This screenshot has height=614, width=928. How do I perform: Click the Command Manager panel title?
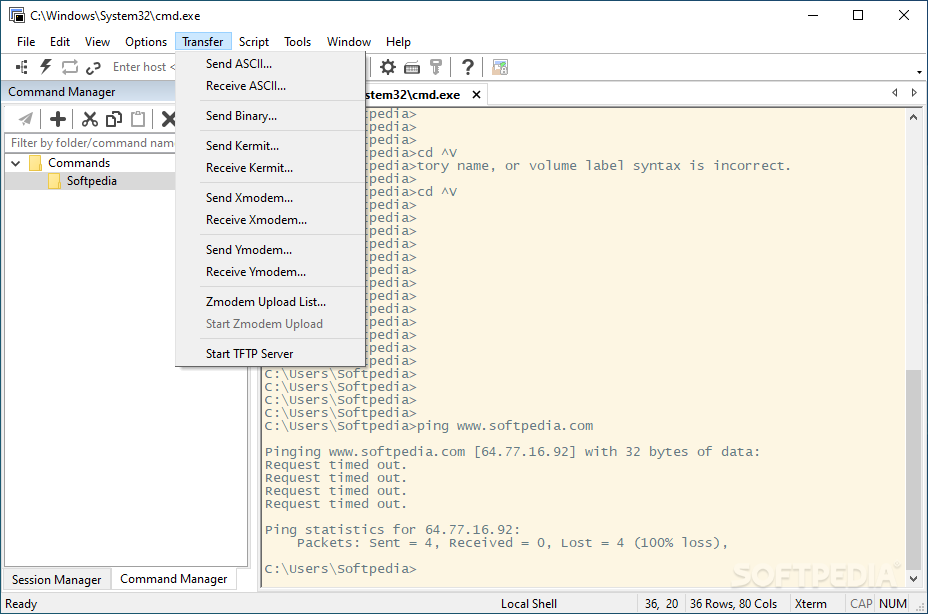coord(62,92)
